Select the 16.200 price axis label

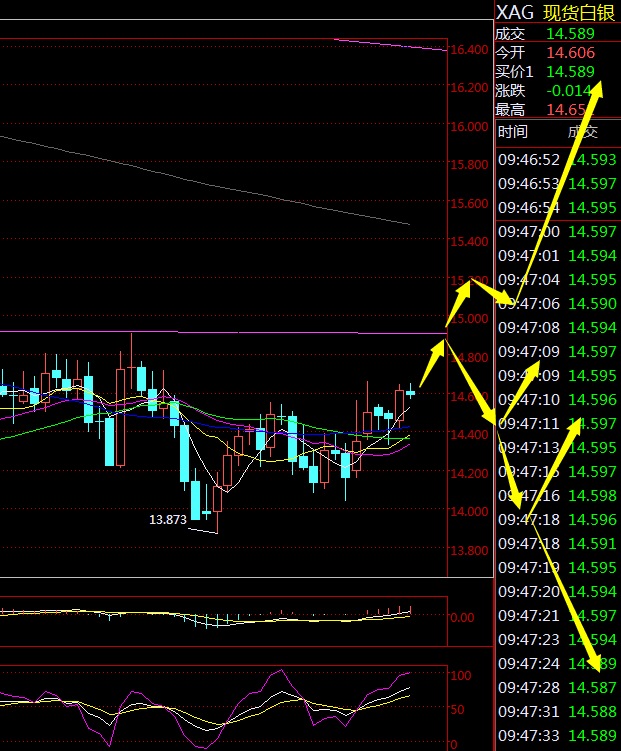pos(469,88)
